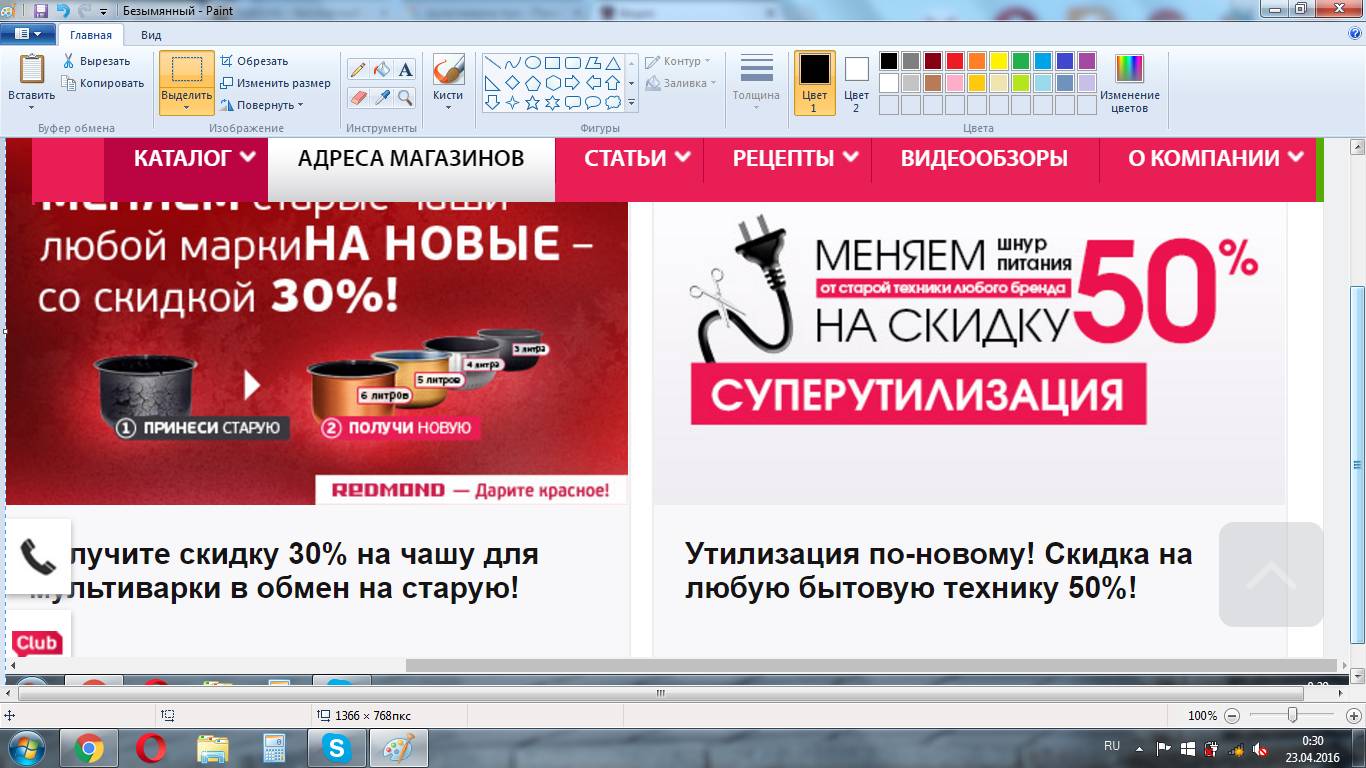Open Skype from the taskbar
This screenshot has width=1366, height=768.
point(337,748)
